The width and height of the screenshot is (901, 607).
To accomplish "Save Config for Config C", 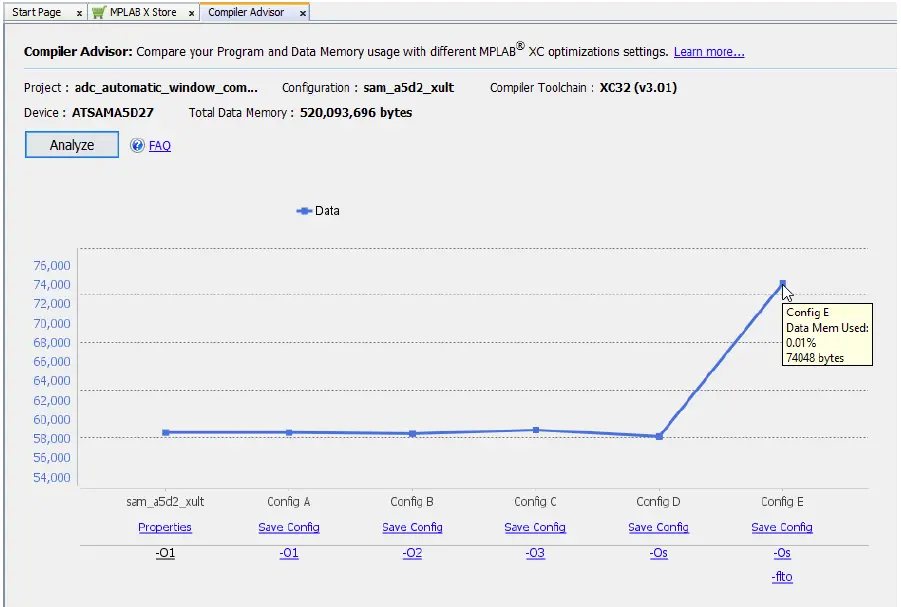I will [535, 527].
